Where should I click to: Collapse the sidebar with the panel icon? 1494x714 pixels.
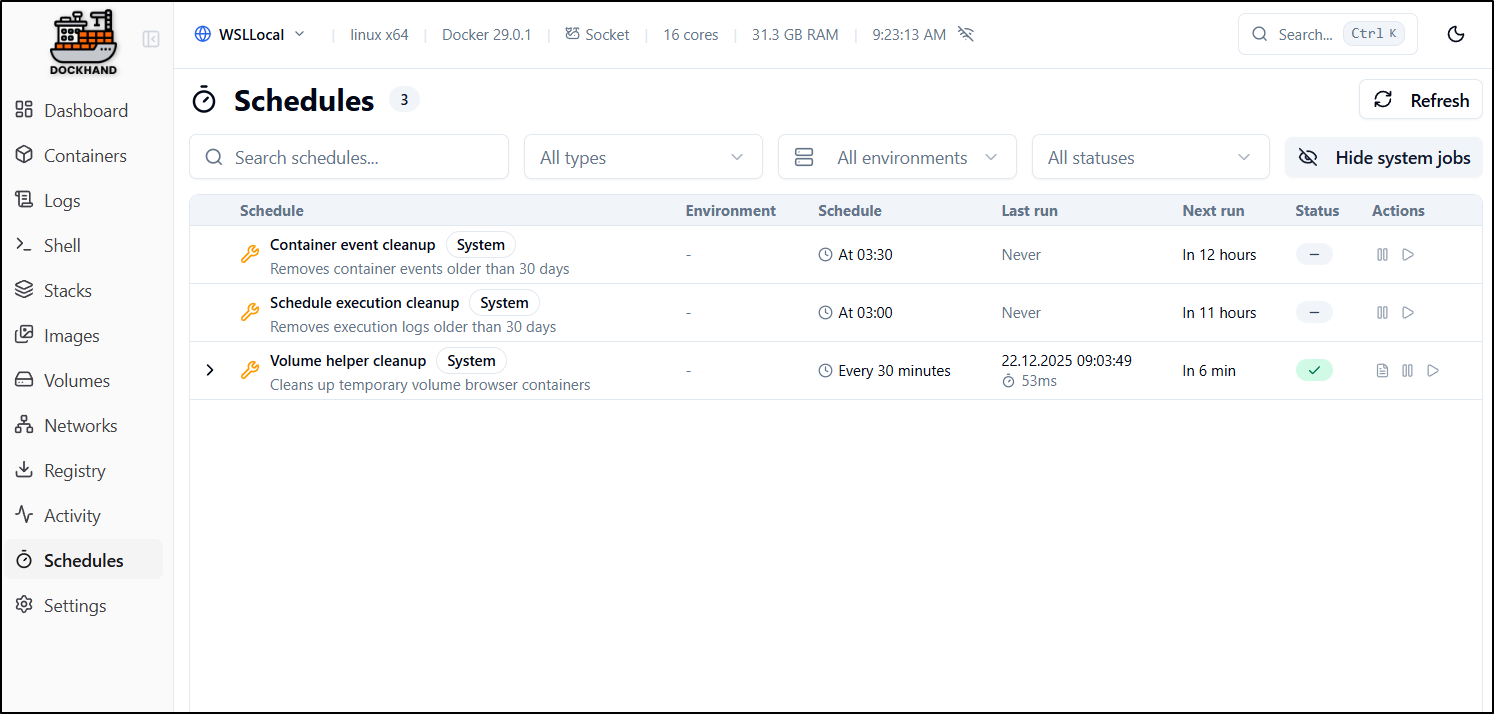151,39
